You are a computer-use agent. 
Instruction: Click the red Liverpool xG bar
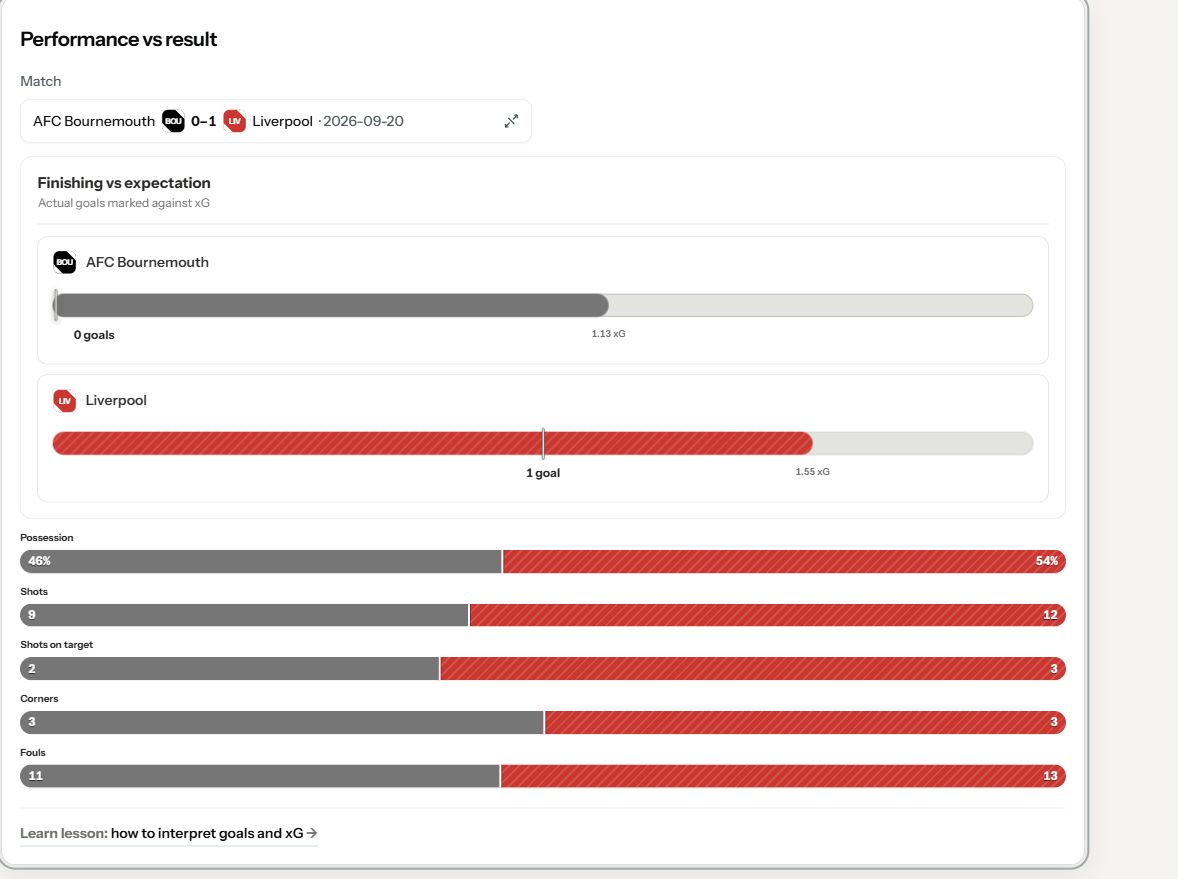[432, 443]
